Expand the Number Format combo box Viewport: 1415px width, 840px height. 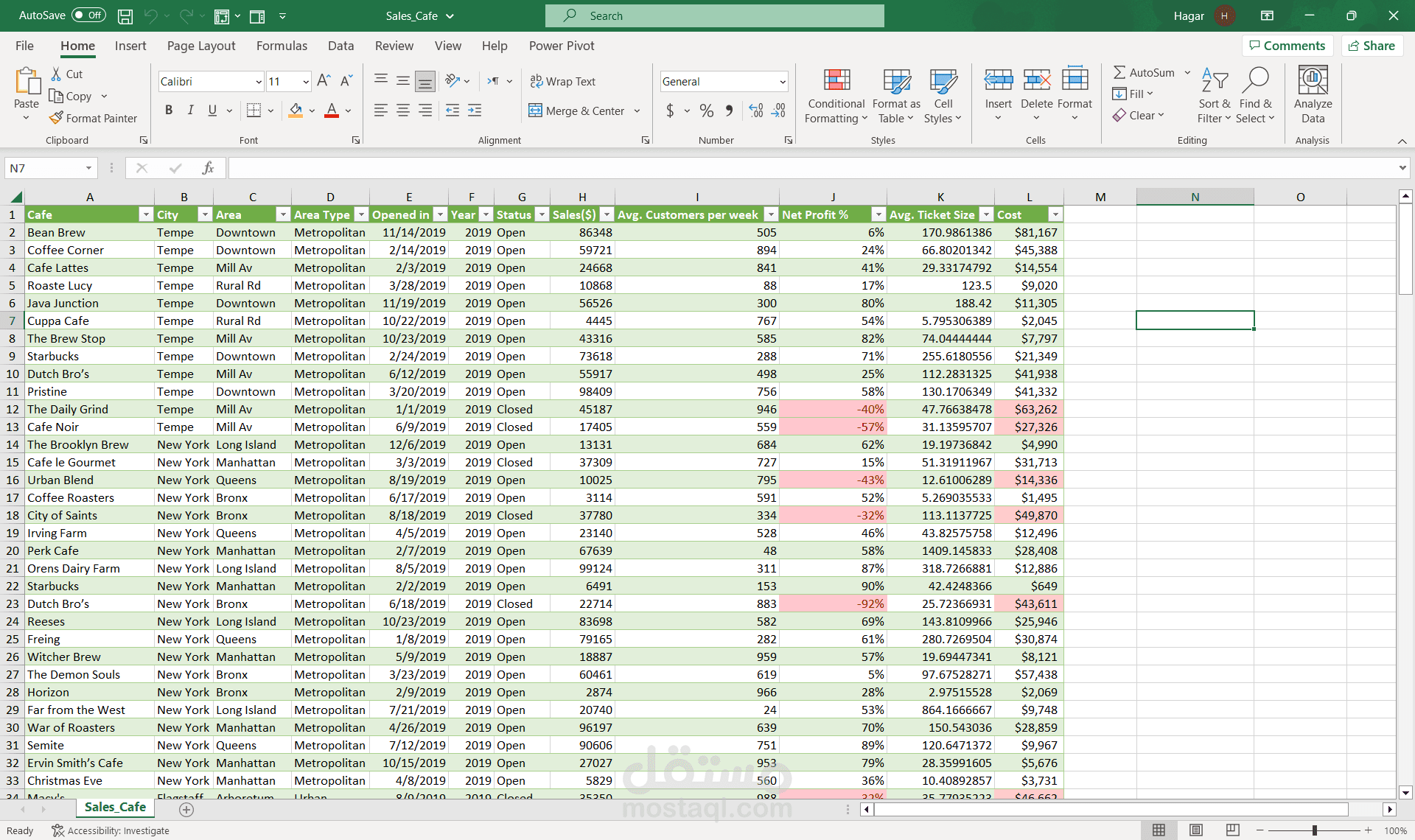[782, 82]
